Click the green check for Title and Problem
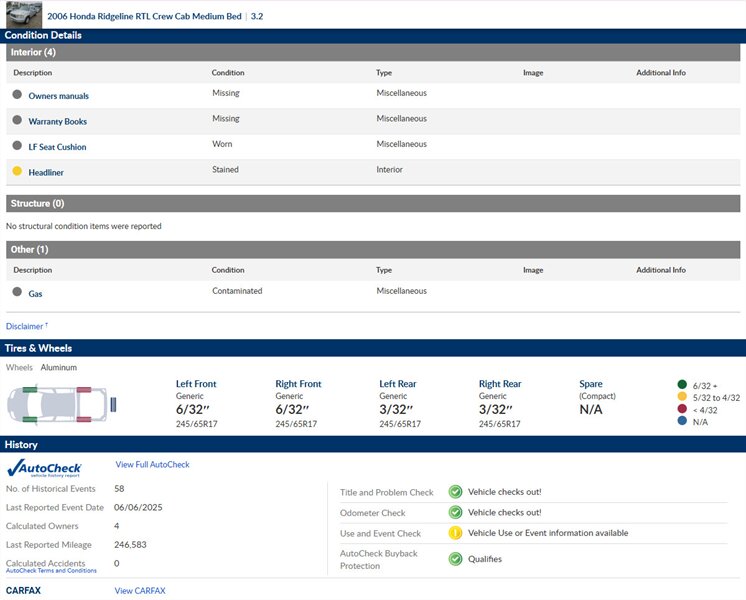 (455, 492)
